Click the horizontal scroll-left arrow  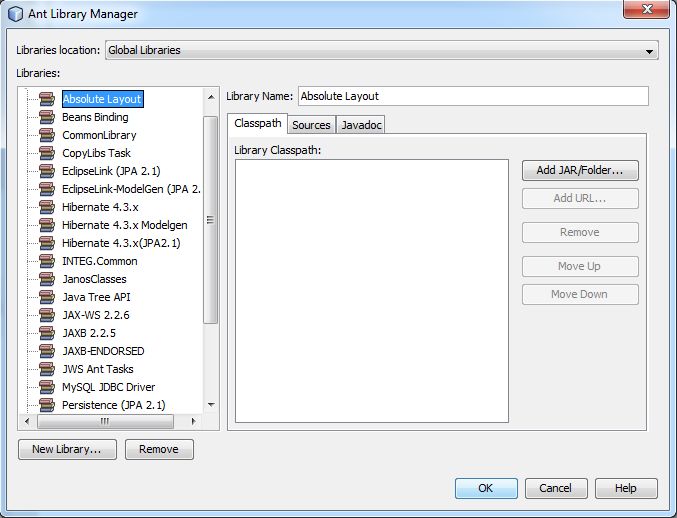27,421
